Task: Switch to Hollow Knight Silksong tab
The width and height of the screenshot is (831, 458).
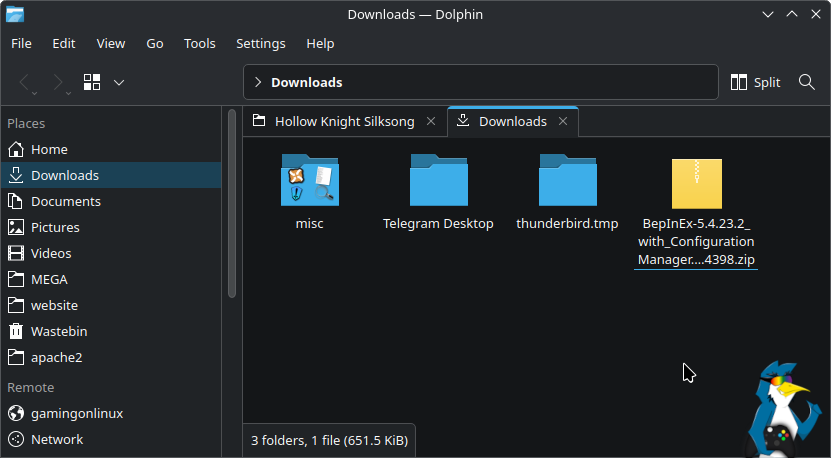Action: tap(343, 121)
